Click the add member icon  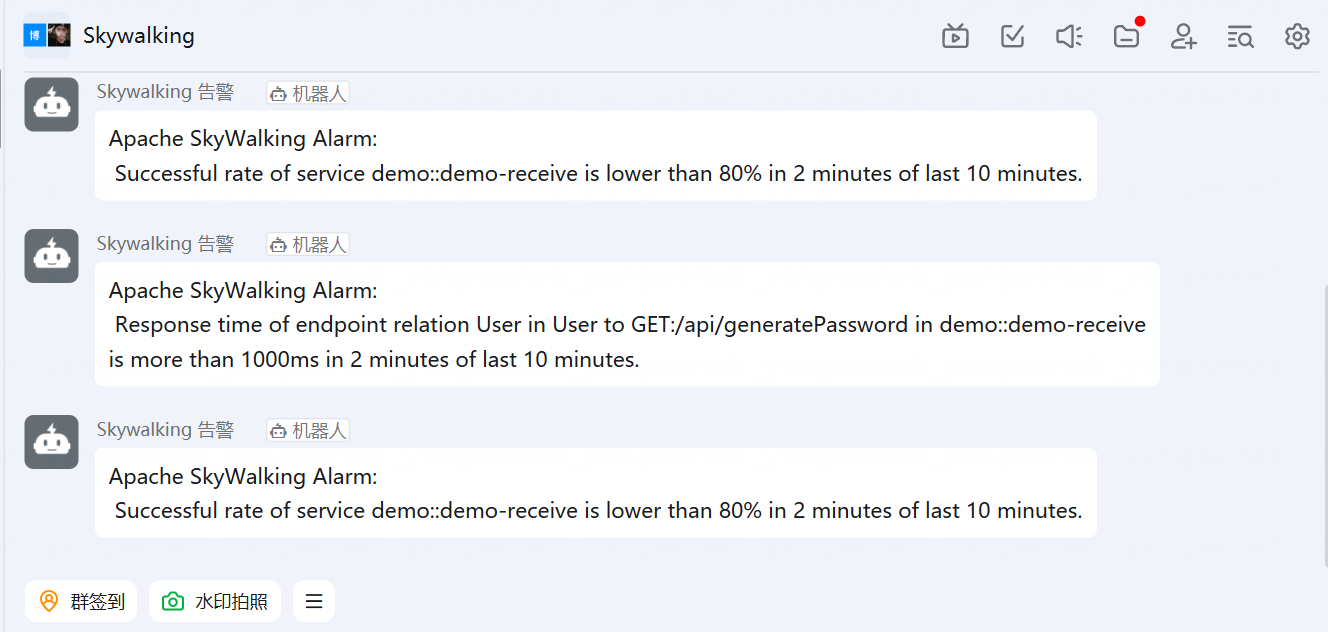[x=1184, y=37]
